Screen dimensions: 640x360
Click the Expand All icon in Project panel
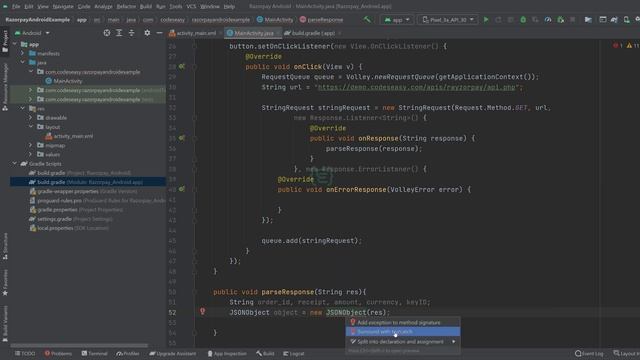[119, 33]
